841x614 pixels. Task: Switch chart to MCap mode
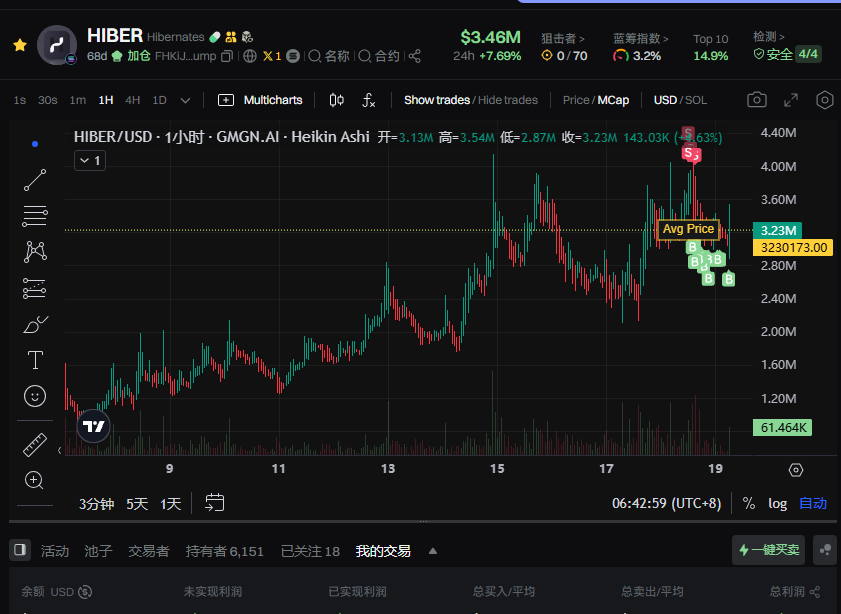tap(613, 100)
